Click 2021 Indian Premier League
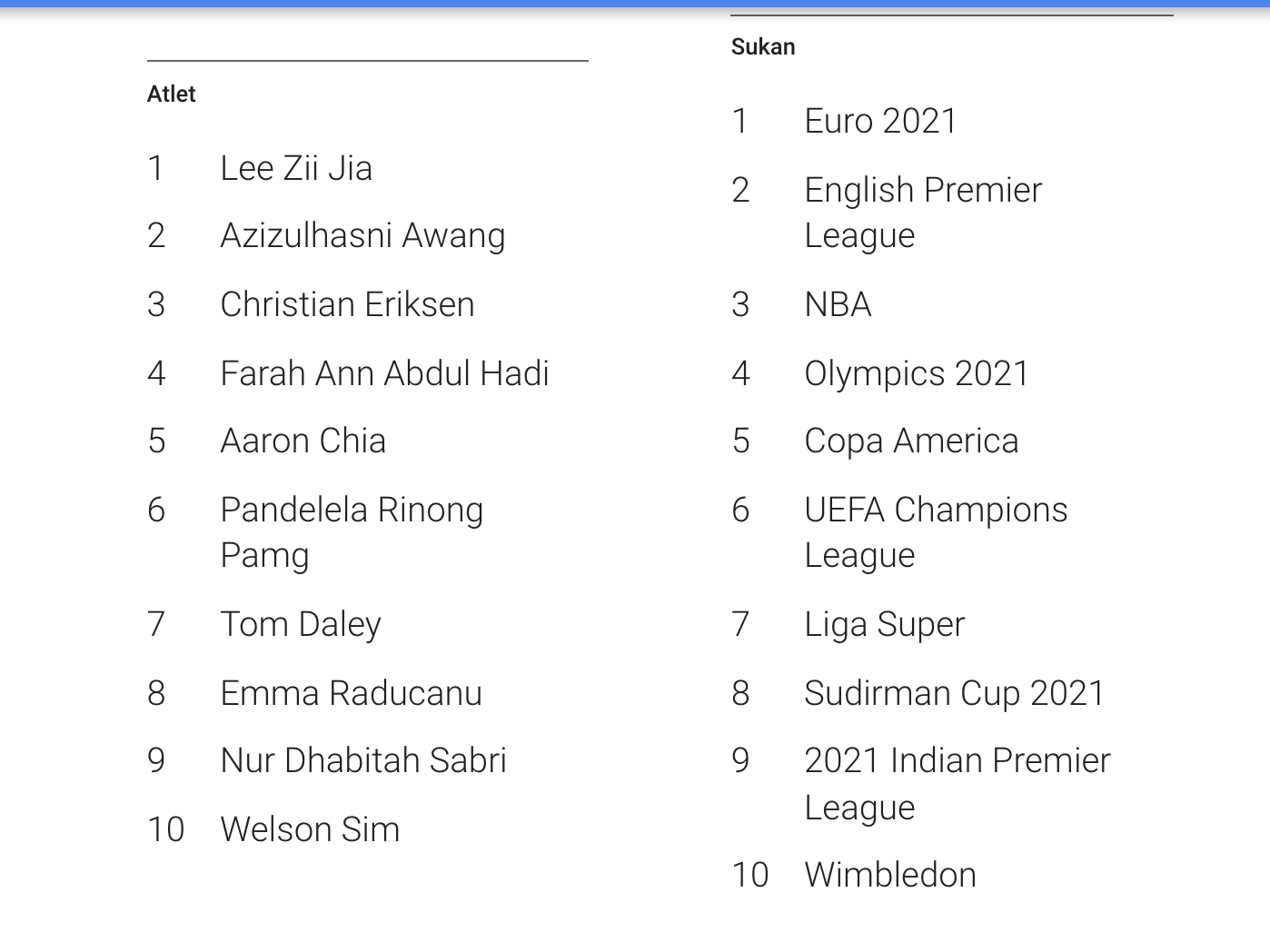The width and height of the screenshot is (1270, 952). pos(957,783)
